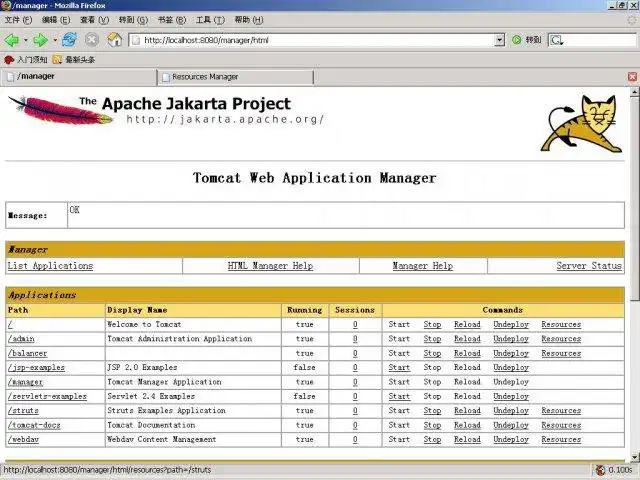The height and width of the screenshot is (480, 640).
Task: Go back with the green Back arrow
Action: click(12, 40)
